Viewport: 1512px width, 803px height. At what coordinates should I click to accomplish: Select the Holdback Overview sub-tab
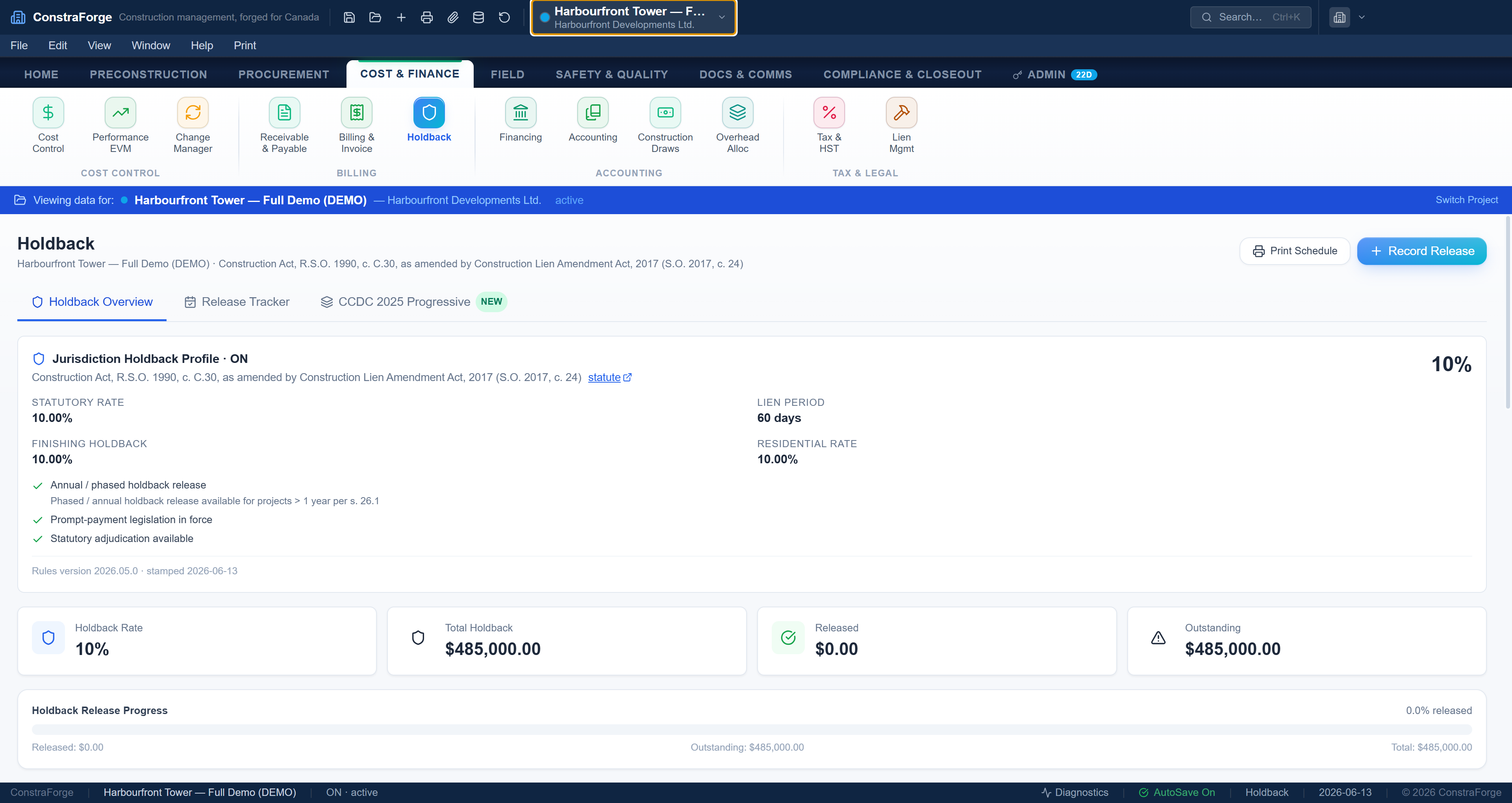[x=92, y=302]
